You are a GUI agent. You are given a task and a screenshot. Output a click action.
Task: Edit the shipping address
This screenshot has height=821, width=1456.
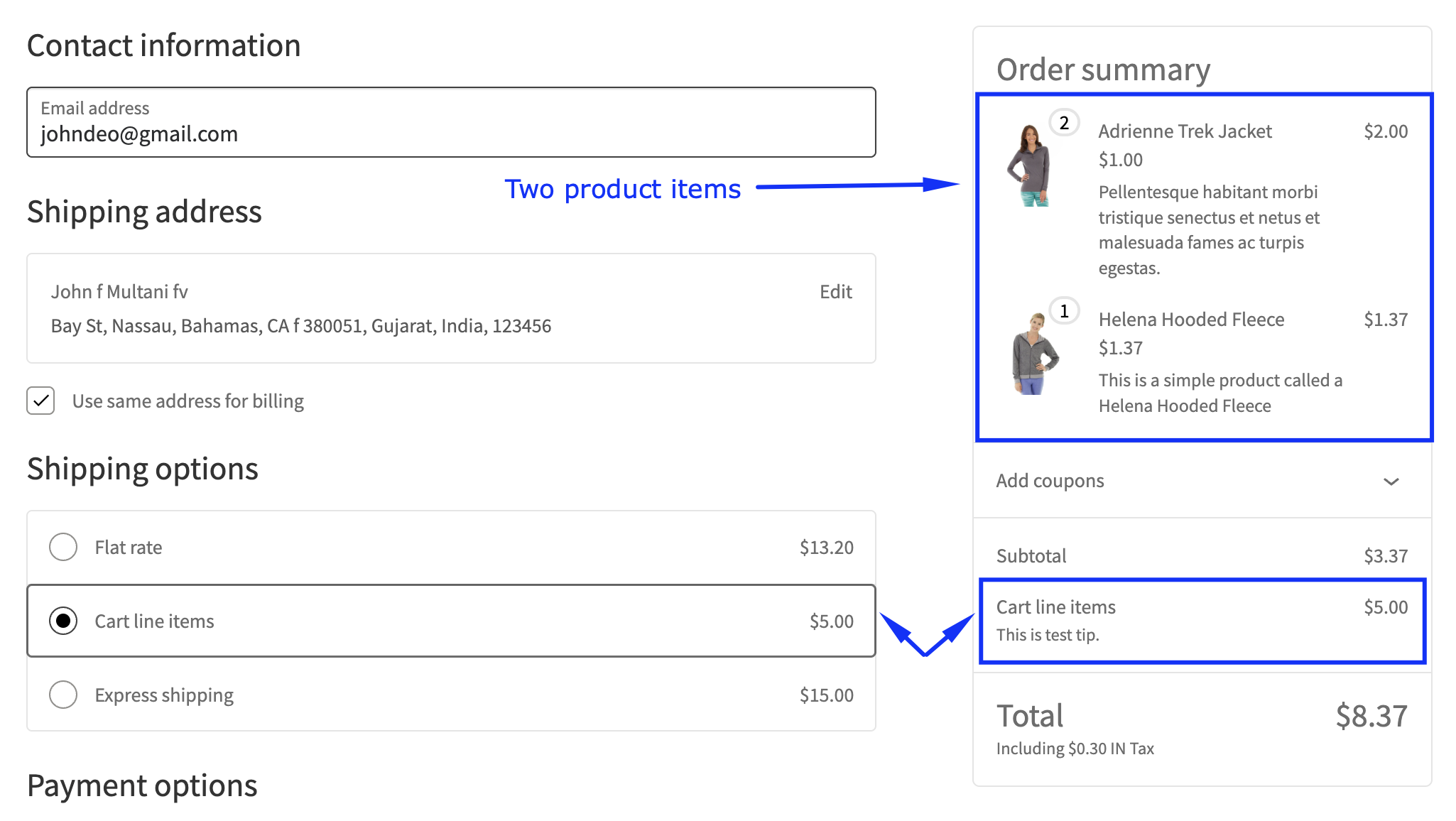pyautogui.click(x=835, y=292)
